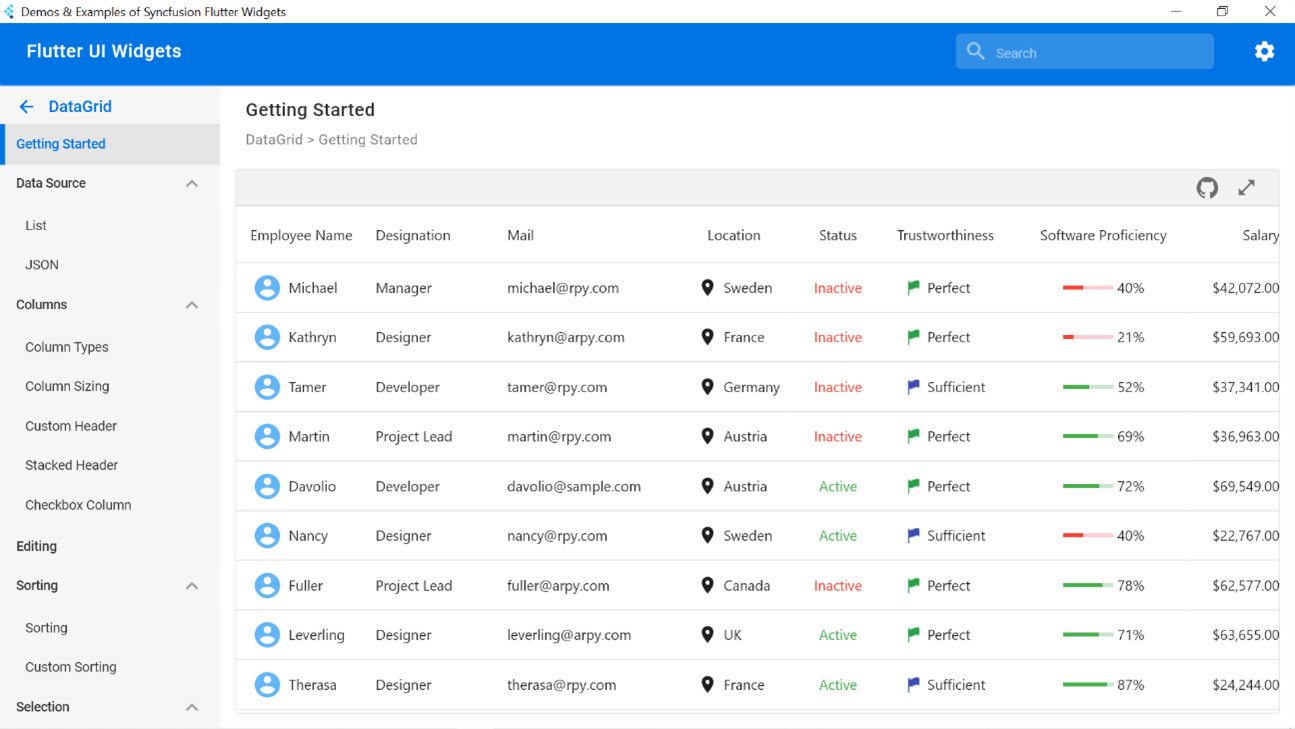Click the location pin in Tamer's row
This screenshot has height=729, width=1295.
[x=707, y=387]
